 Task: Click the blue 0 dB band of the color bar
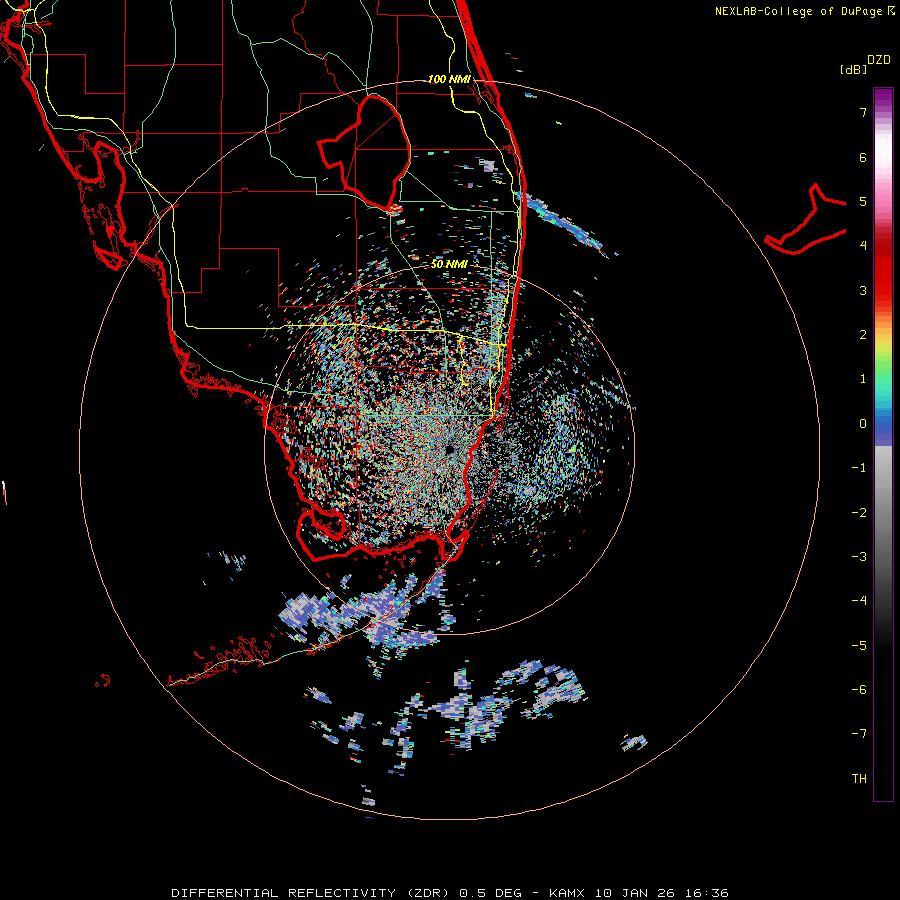[x=883, y=426]
